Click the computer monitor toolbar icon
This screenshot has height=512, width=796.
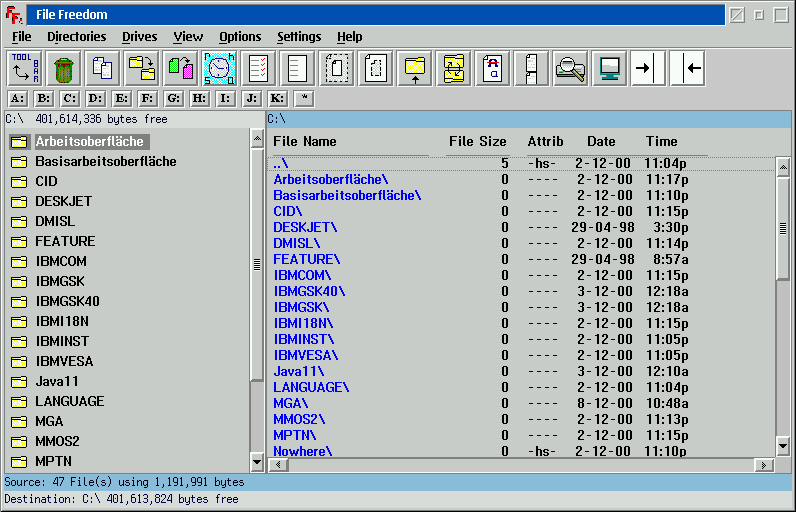[x=609, y=68]
